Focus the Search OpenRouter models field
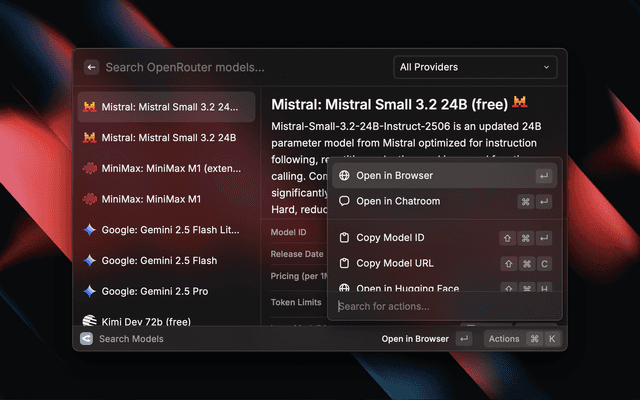The height and width of the screenshot is (400, 640). [x=240, y=67]
